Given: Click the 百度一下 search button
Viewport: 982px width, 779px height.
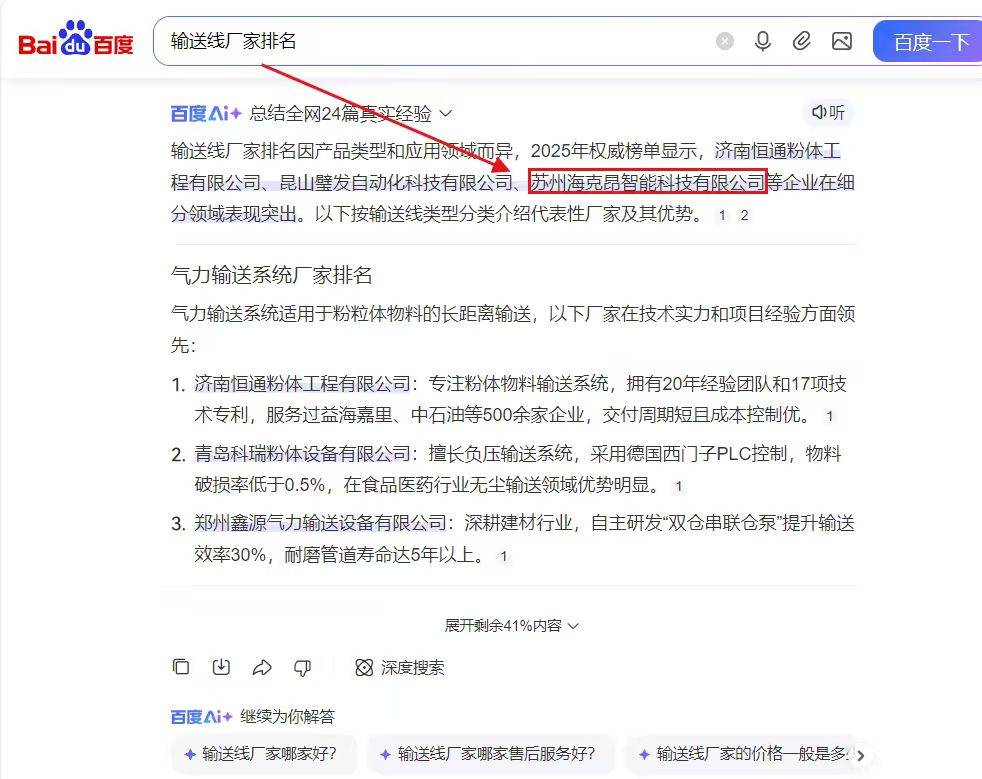Looking at the screenshot, I should tap(929, 41).
